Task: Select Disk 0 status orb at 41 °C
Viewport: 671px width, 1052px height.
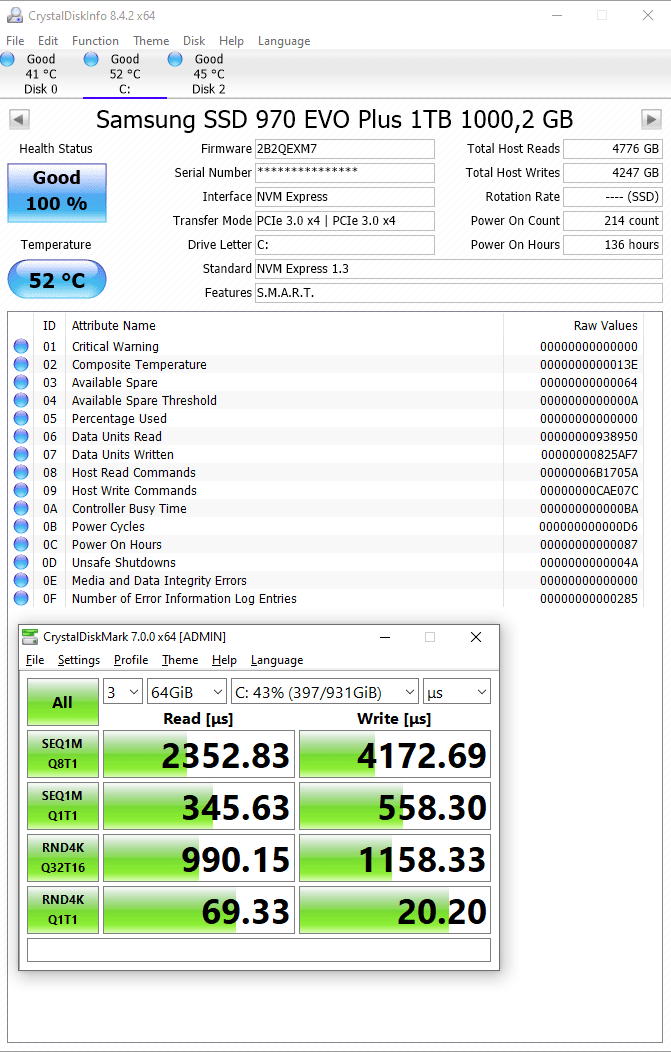Action: pyautogui.click(x=8, y=59)
